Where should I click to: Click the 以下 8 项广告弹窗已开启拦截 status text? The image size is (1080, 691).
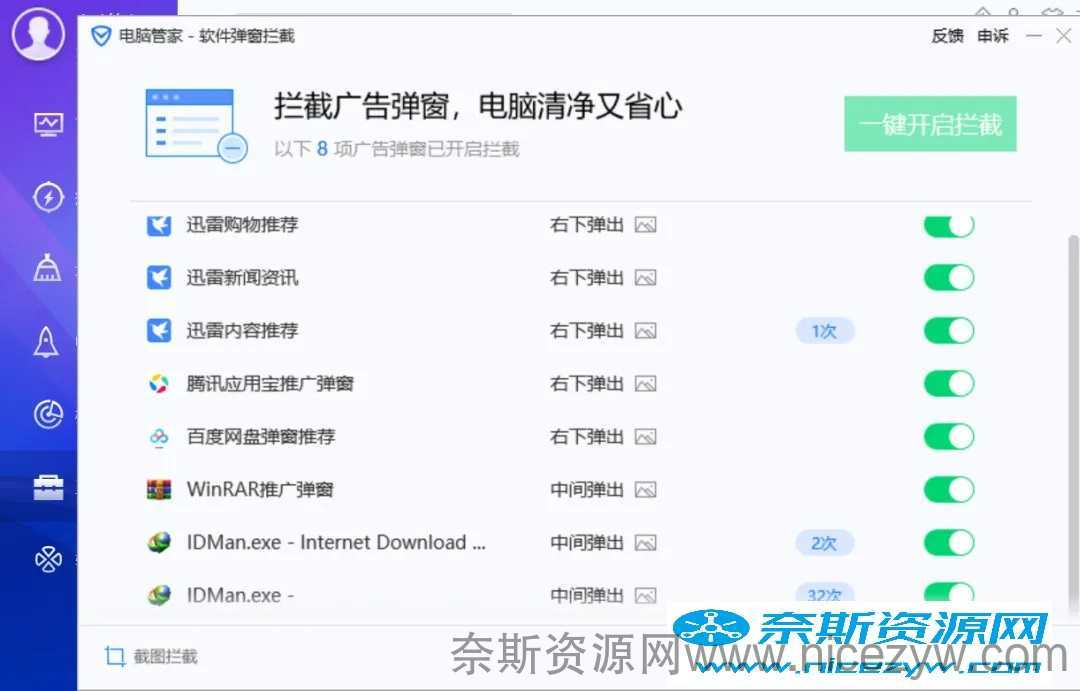tap(397, 149)
